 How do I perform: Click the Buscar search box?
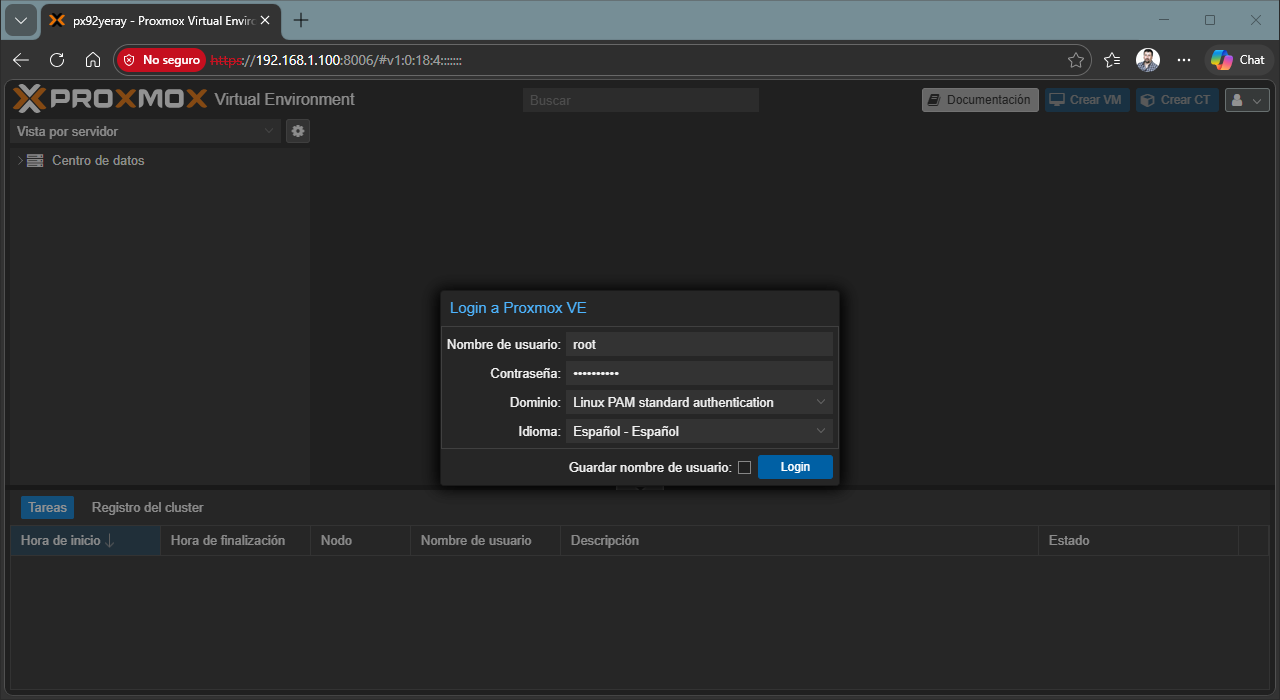coord(641,100)
